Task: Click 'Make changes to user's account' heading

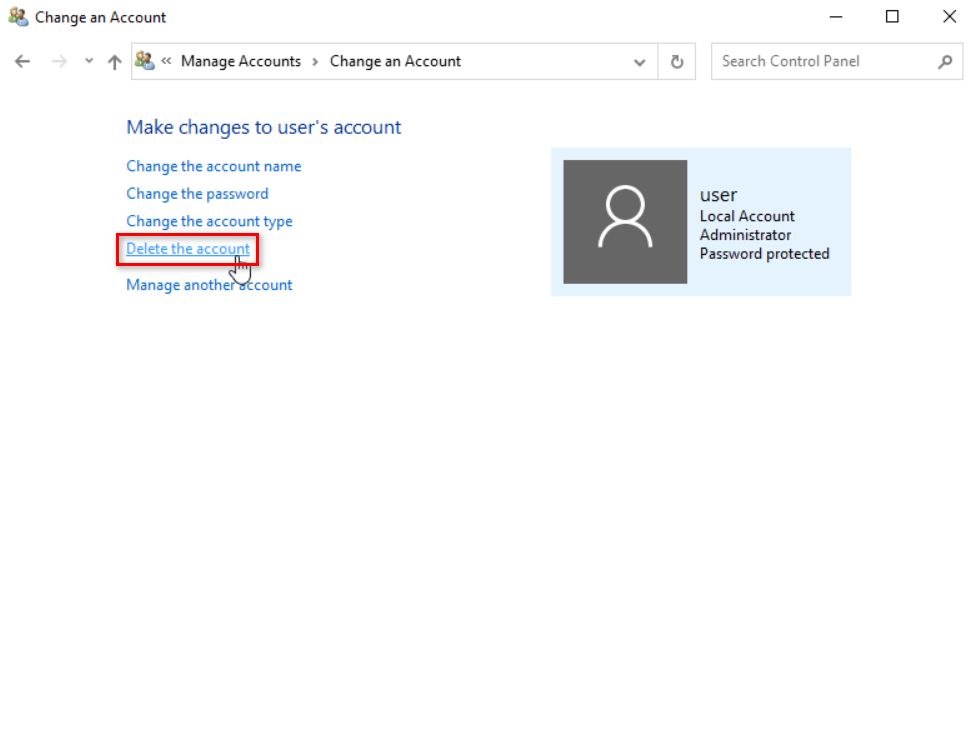Action: [x=264, y=127]
